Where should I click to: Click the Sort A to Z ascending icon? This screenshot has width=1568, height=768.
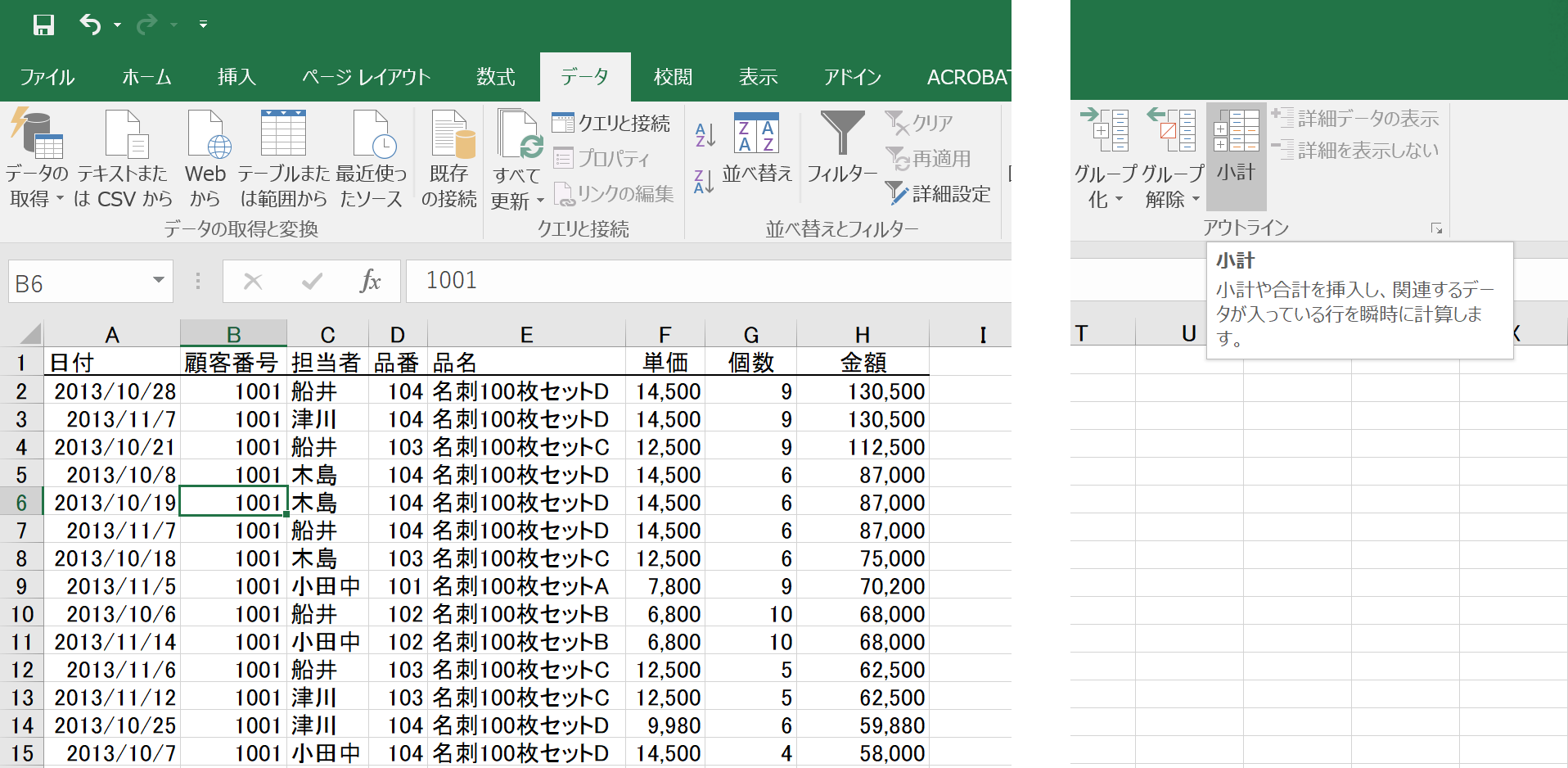point(704,134)
